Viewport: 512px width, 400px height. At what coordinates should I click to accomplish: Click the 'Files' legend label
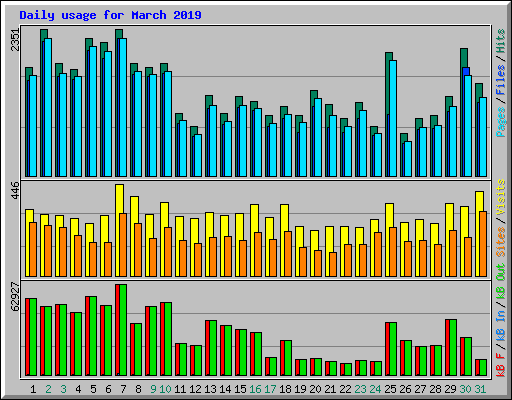pyautogui.click(x=500, y=80)
